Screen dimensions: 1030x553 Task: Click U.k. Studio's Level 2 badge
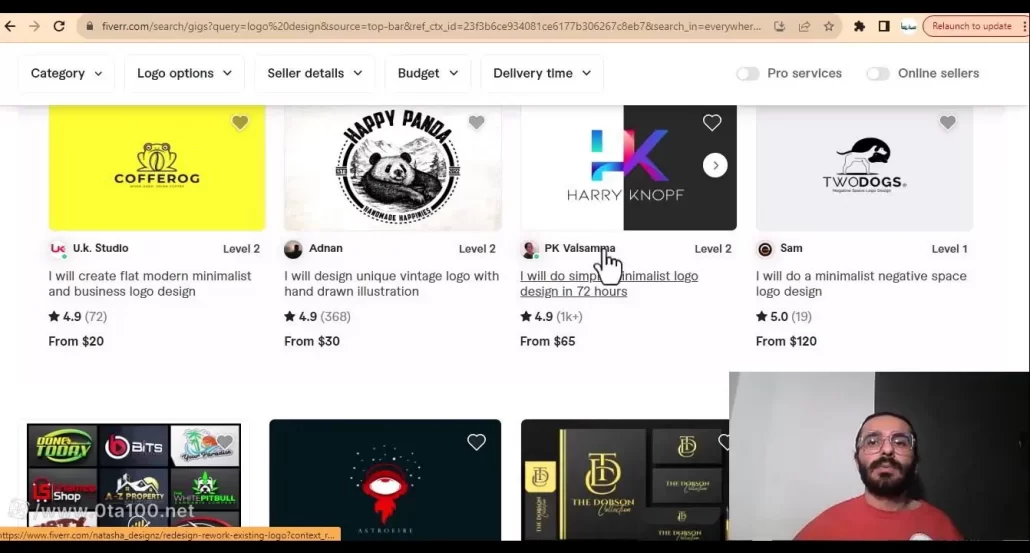(x=241, y=249)
